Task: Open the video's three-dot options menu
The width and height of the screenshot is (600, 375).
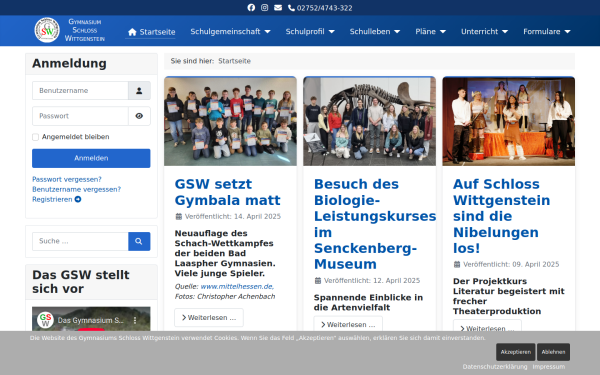Action: pyautogui.click(x=135, y=320)
